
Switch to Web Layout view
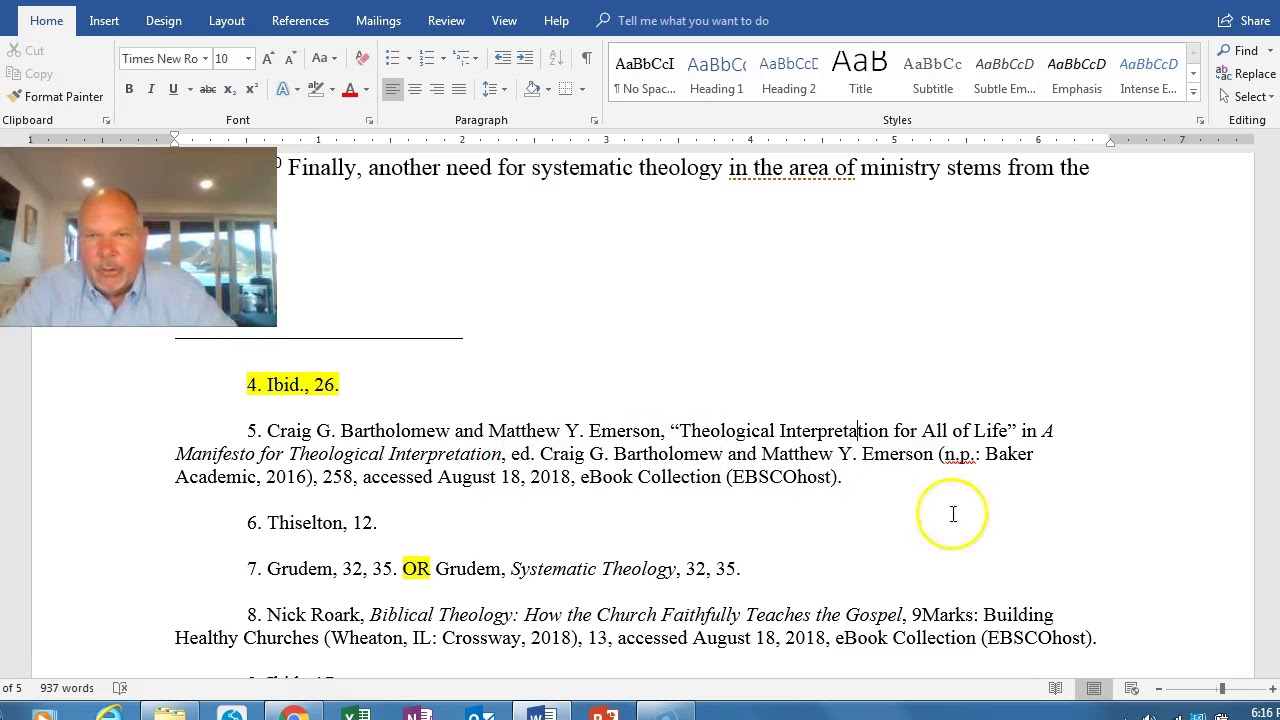pos(1131,688)
